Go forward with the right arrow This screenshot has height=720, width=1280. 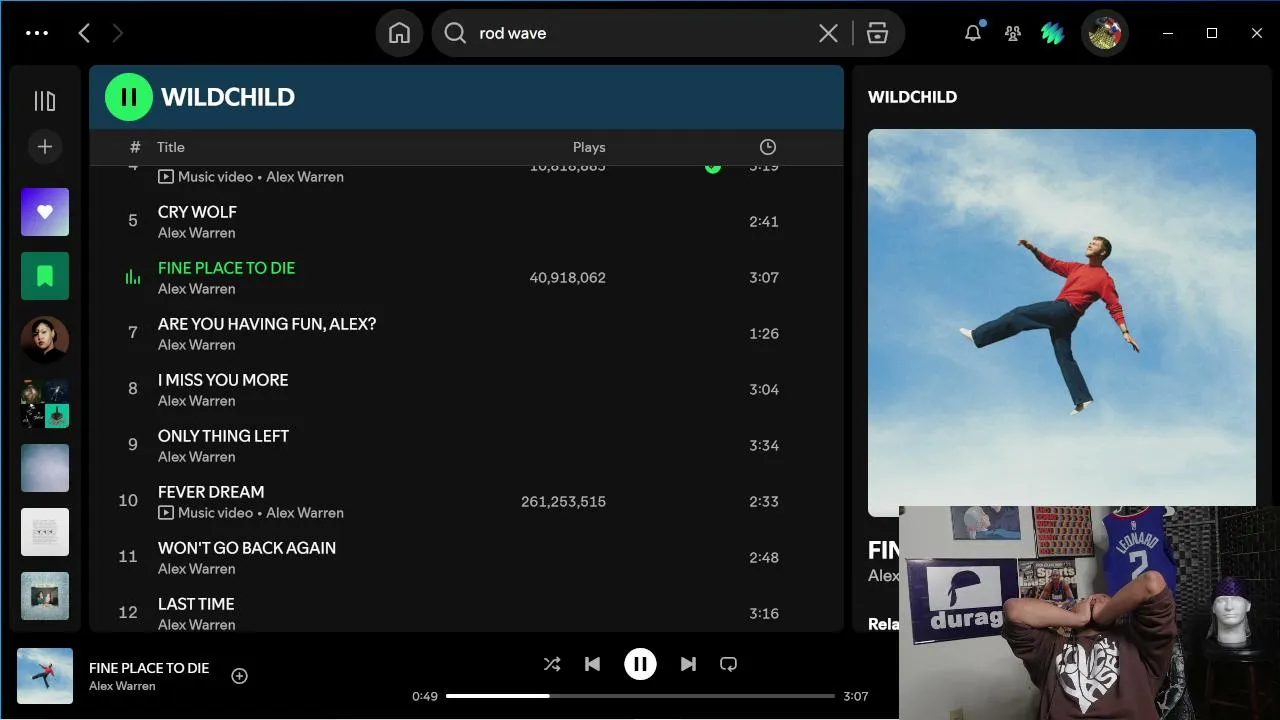point(117,33)
